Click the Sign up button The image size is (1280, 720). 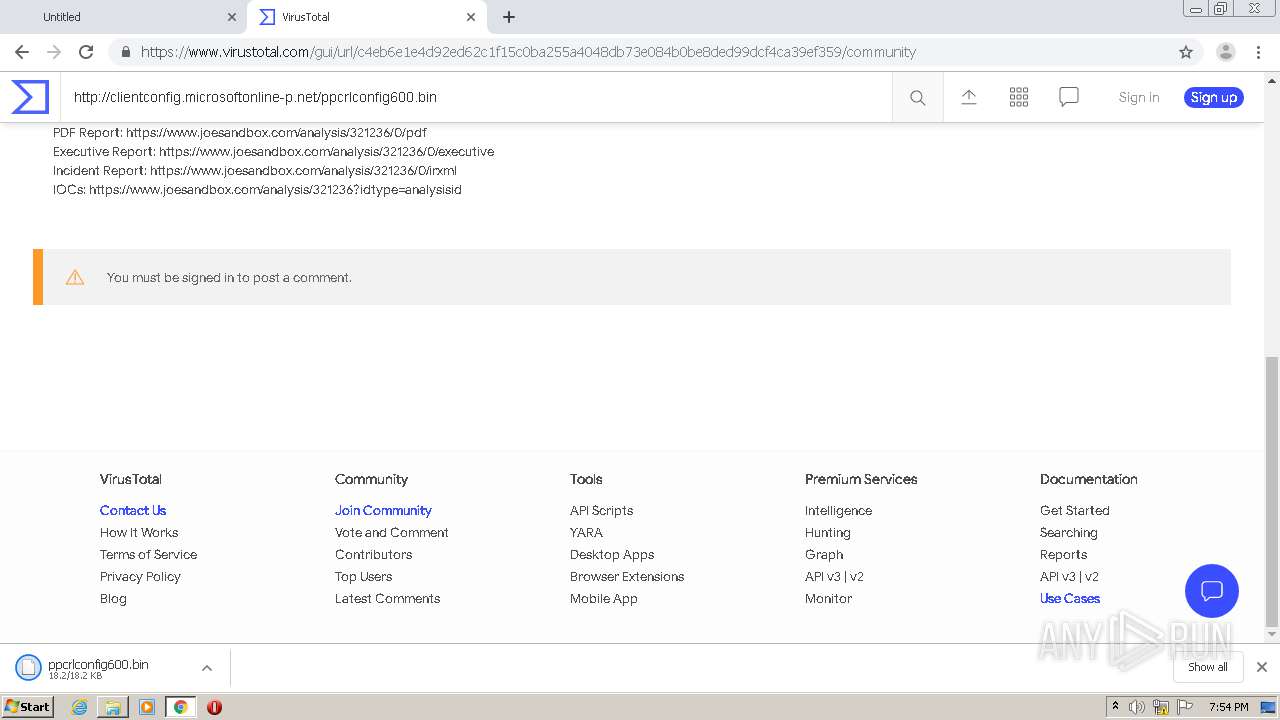(1214, 97)
